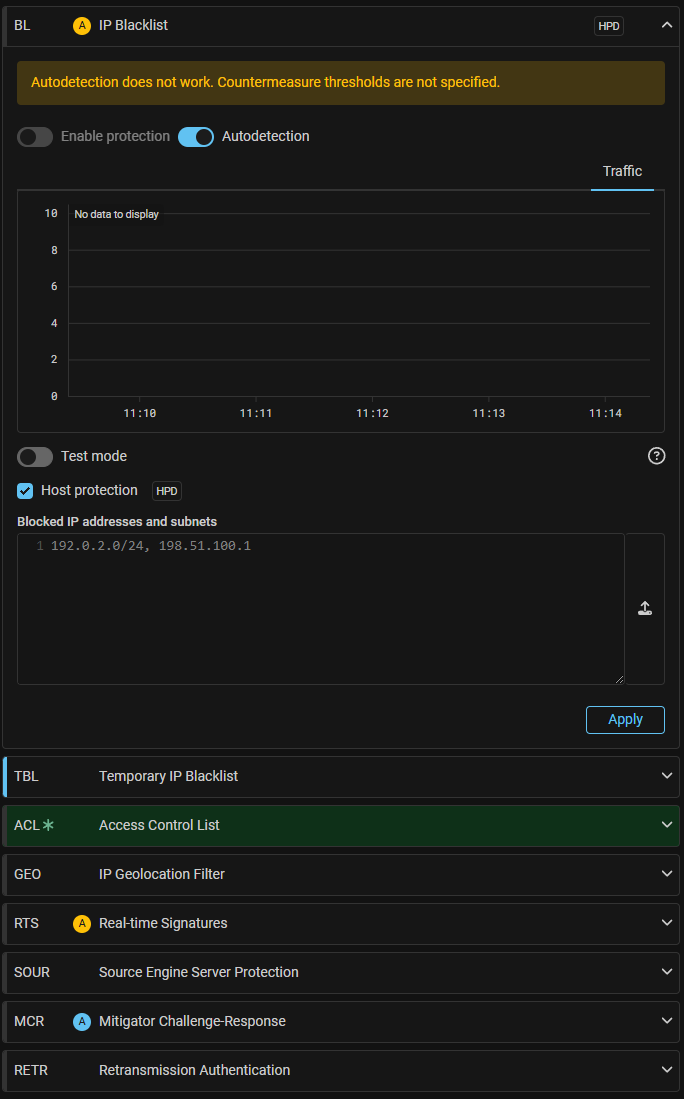Expand Source Engine Server Protection
This screenshot has height=1099, width=684.
tap(667, 972)
